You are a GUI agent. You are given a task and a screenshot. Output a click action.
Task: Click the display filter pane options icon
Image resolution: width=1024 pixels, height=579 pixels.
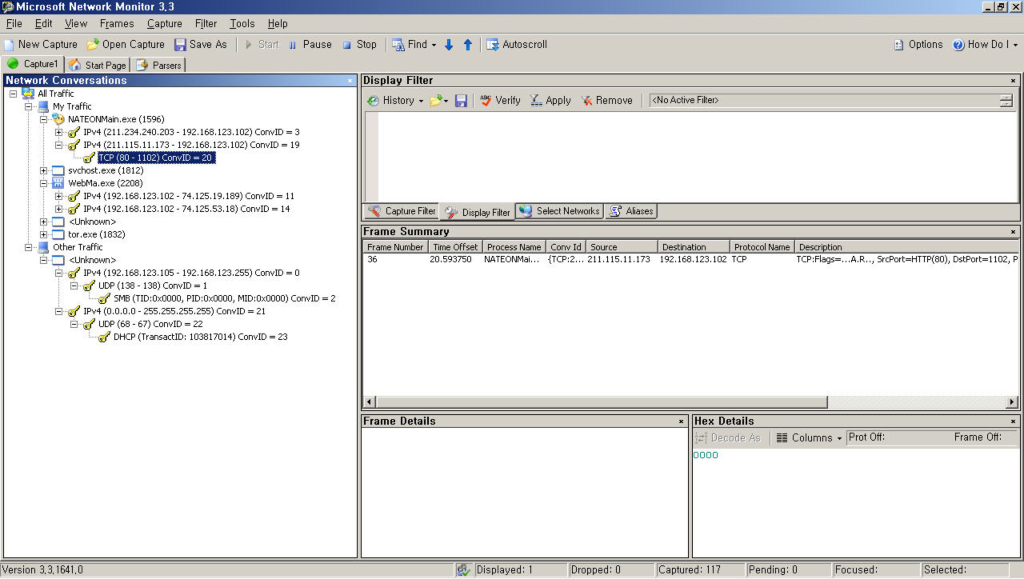tap(1006, 101)
